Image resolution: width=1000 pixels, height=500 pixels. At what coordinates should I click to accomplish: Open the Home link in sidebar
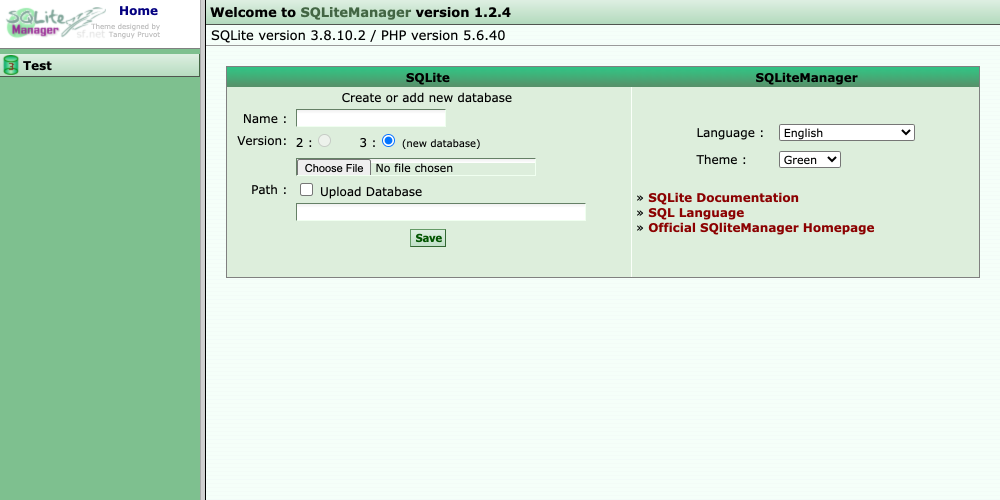[x=138, y=11]
